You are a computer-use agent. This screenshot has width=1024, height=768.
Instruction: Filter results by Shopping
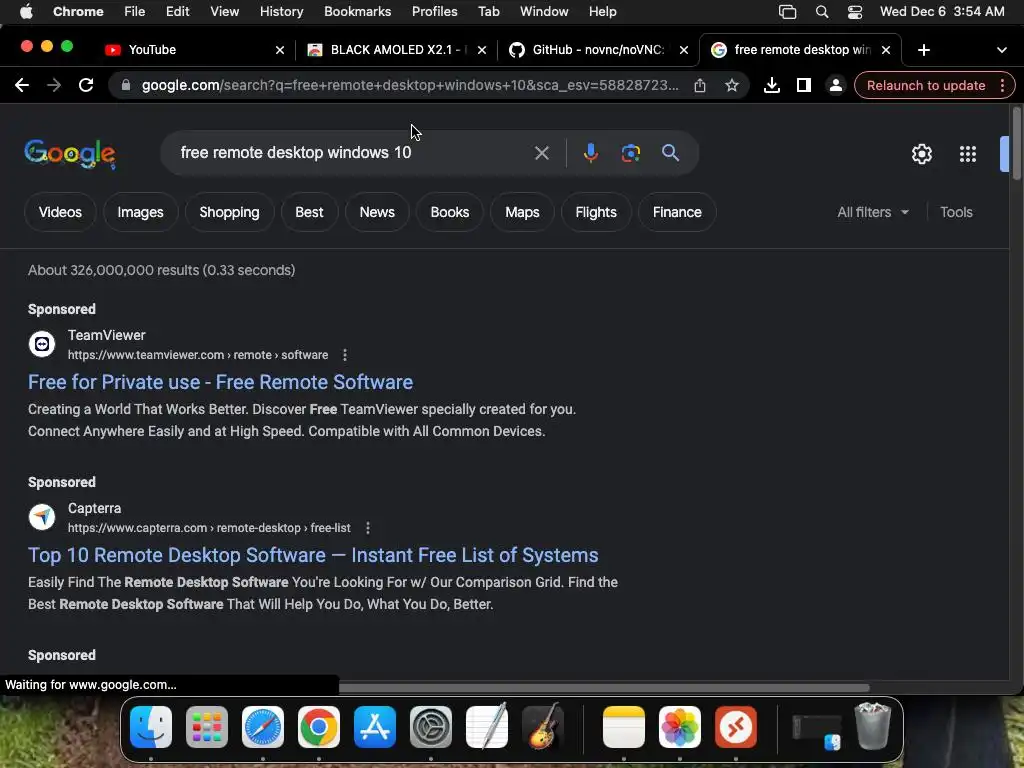[x=229, y=212]
